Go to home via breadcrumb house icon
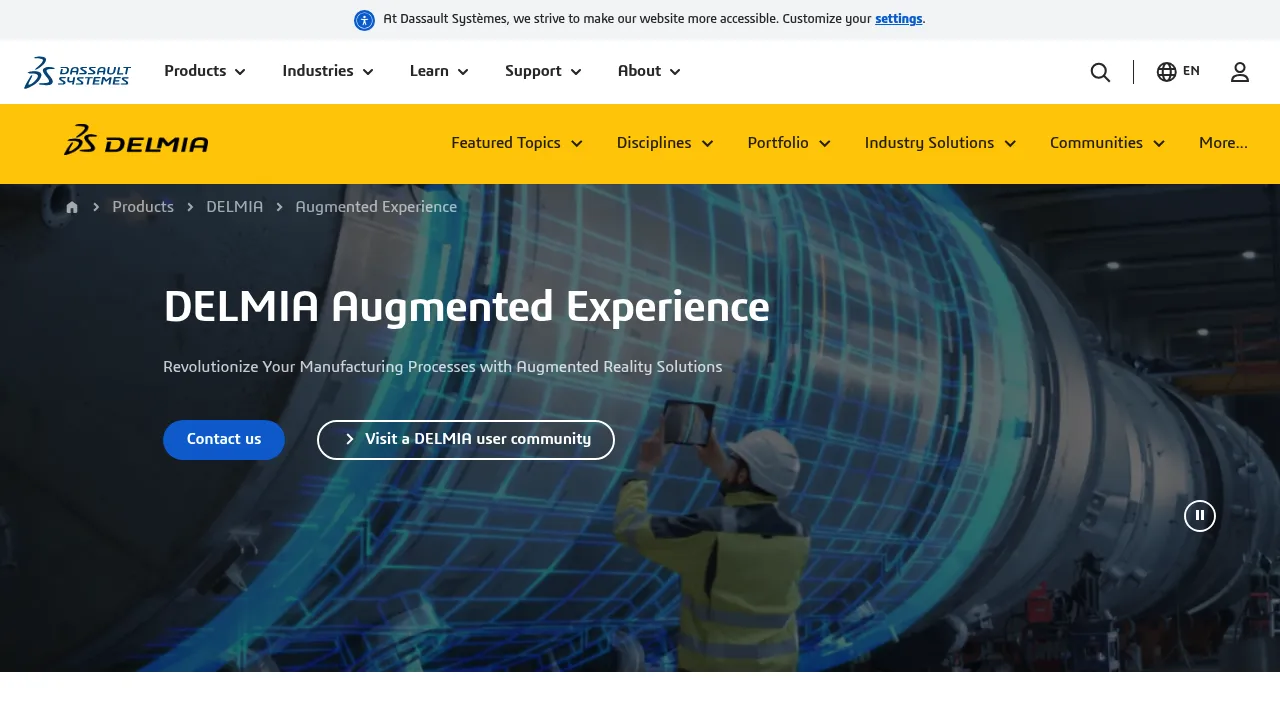The width and height of the screenshot is (1280, 720). tap(72, 207)
